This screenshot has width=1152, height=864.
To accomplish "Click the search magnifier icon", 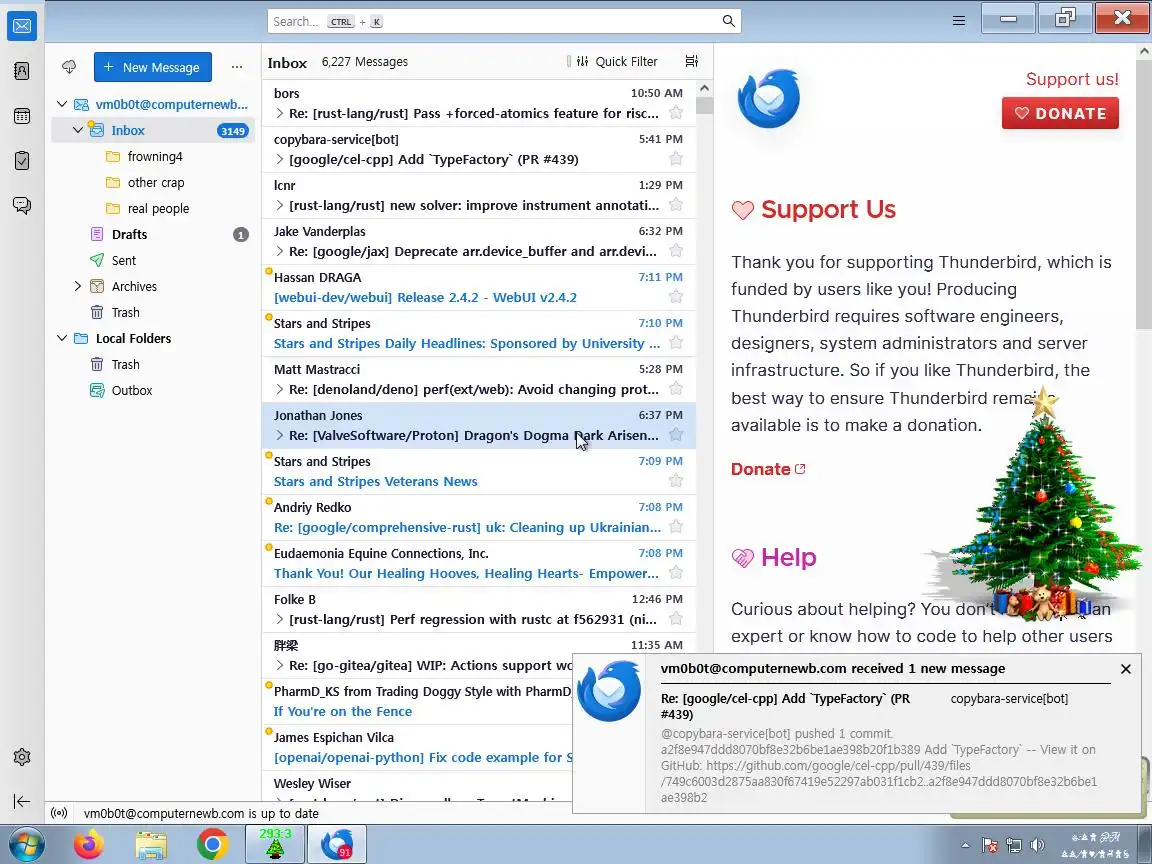I will click(x=728, y=21).
